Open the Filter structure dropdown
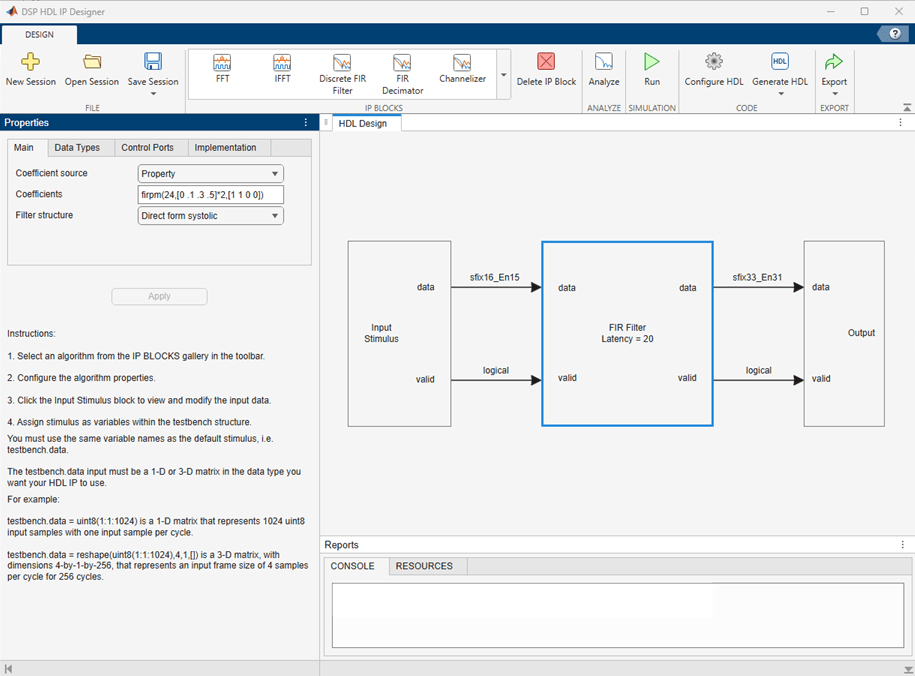Viewport: 915px width, 676px height. click(x=211, y=216)
